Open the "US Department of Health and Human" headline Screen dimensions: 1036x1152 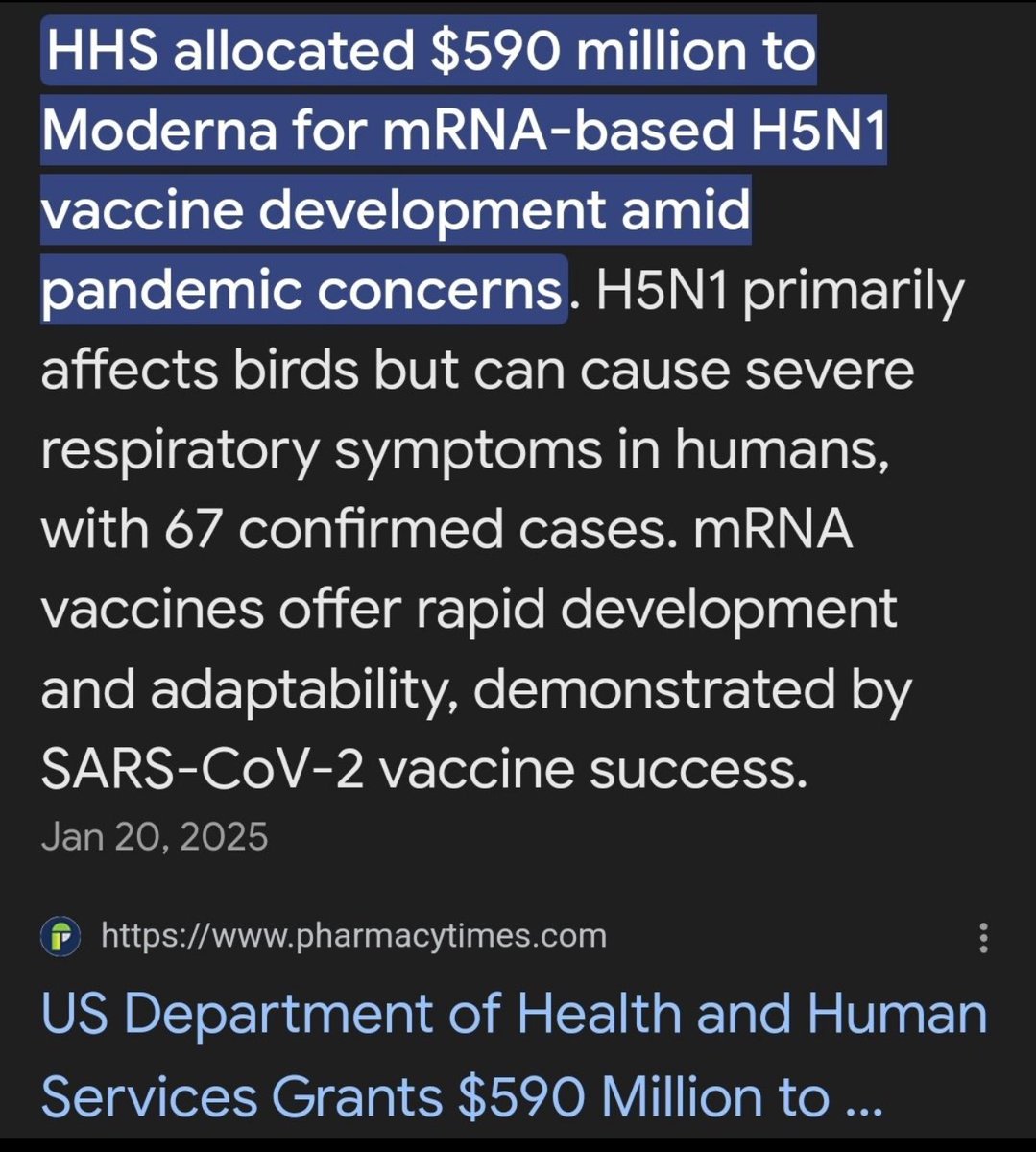514,1016
